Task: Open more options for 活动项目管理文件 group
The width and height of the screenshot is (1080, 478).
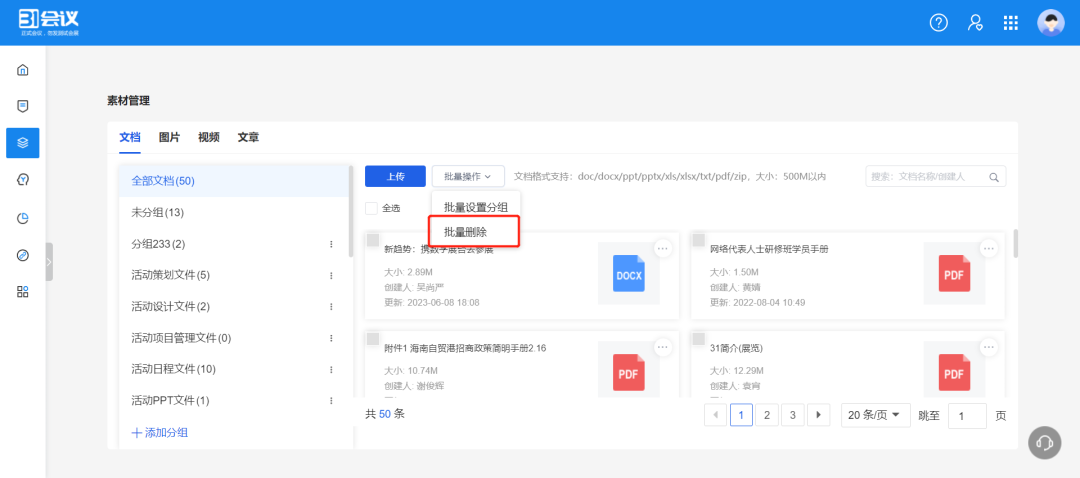Action: pos(331,338)
